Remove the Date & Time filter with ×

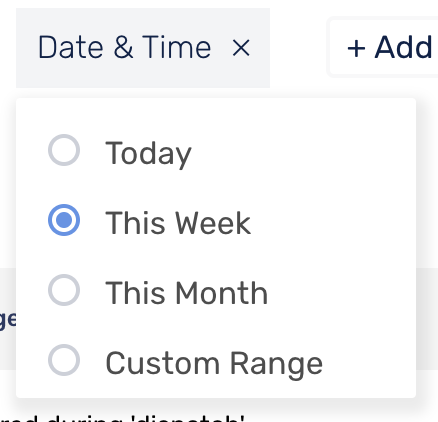241,48
